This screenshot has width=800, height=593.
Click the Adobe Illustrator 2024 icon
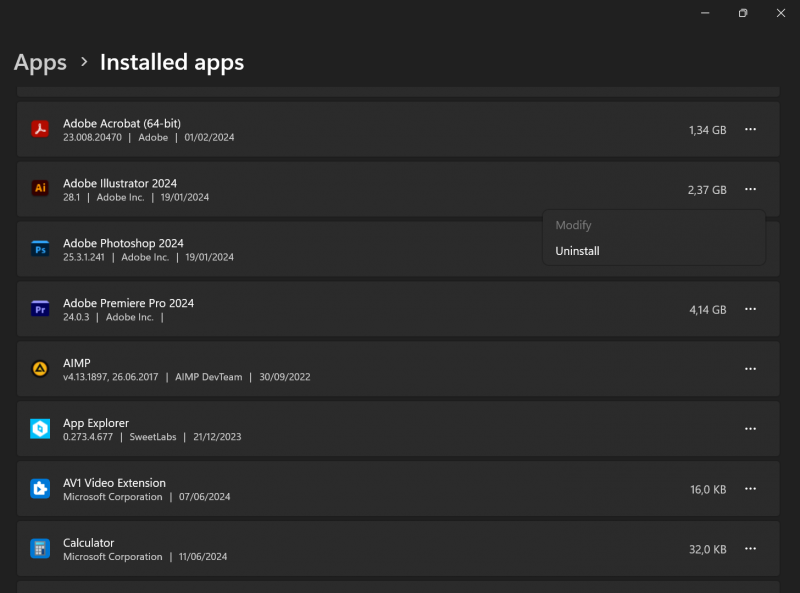[x=40, y=189]
